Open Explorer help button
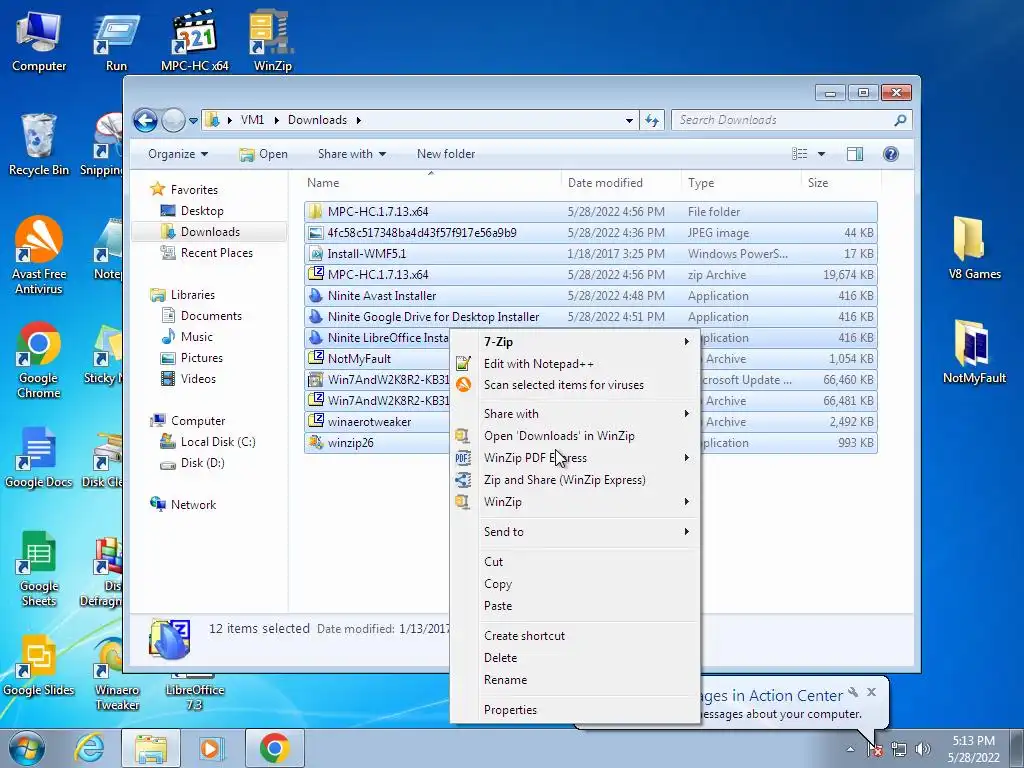This screenshot has height=768, width=1024. 890,154
